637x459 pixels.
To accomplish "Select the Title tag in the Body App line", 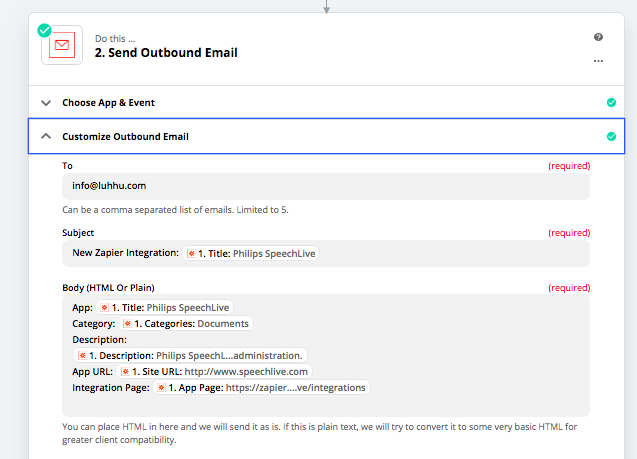I will pyautogui.click(x=166, y=307).
